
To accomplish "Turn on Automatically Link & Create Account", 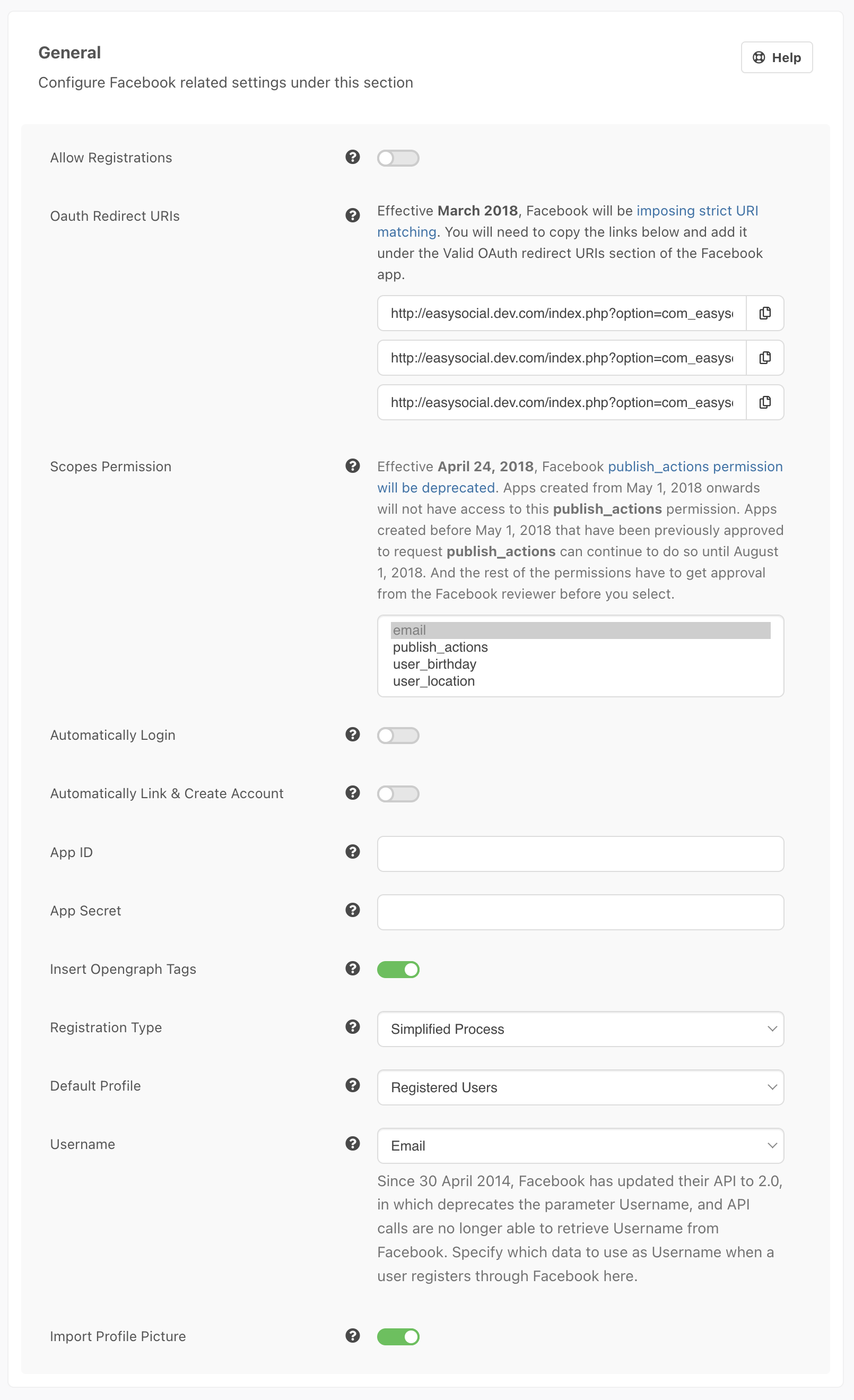I will click(x=398, y=794).
